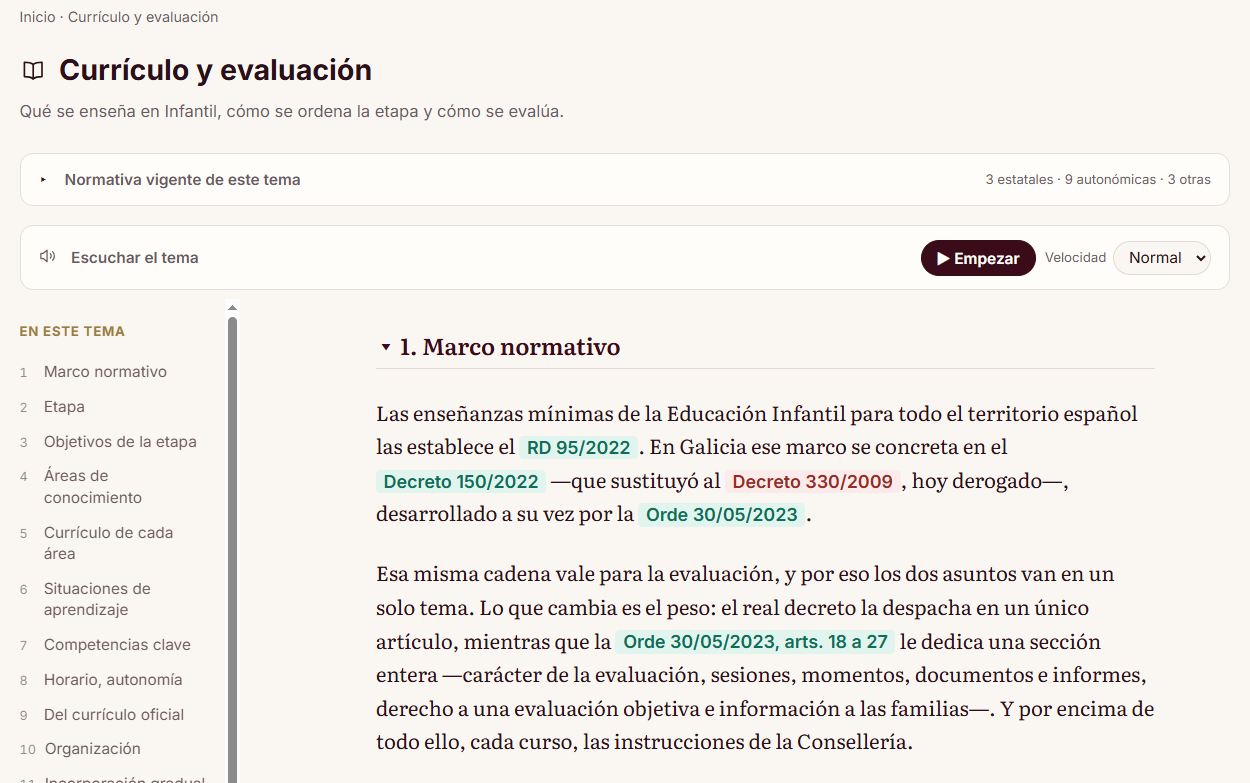The image size is (1250, 783).
Task: Collapse the 1. Marco normativo section triangle
Action: tap(386, 347)
